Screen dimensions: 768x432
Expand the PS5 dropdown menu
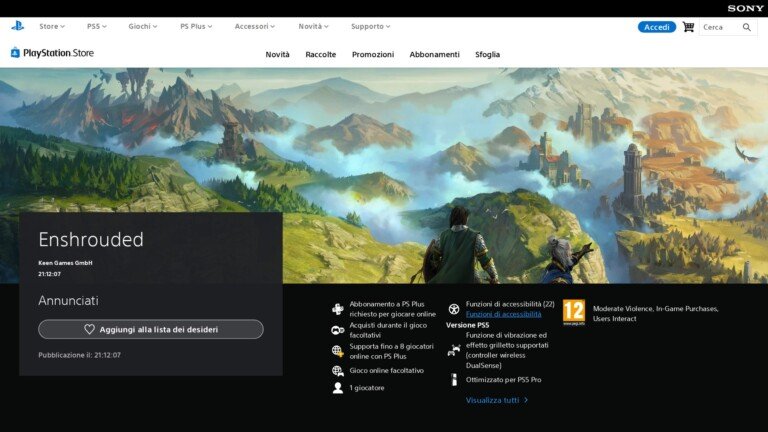point(96,26)
